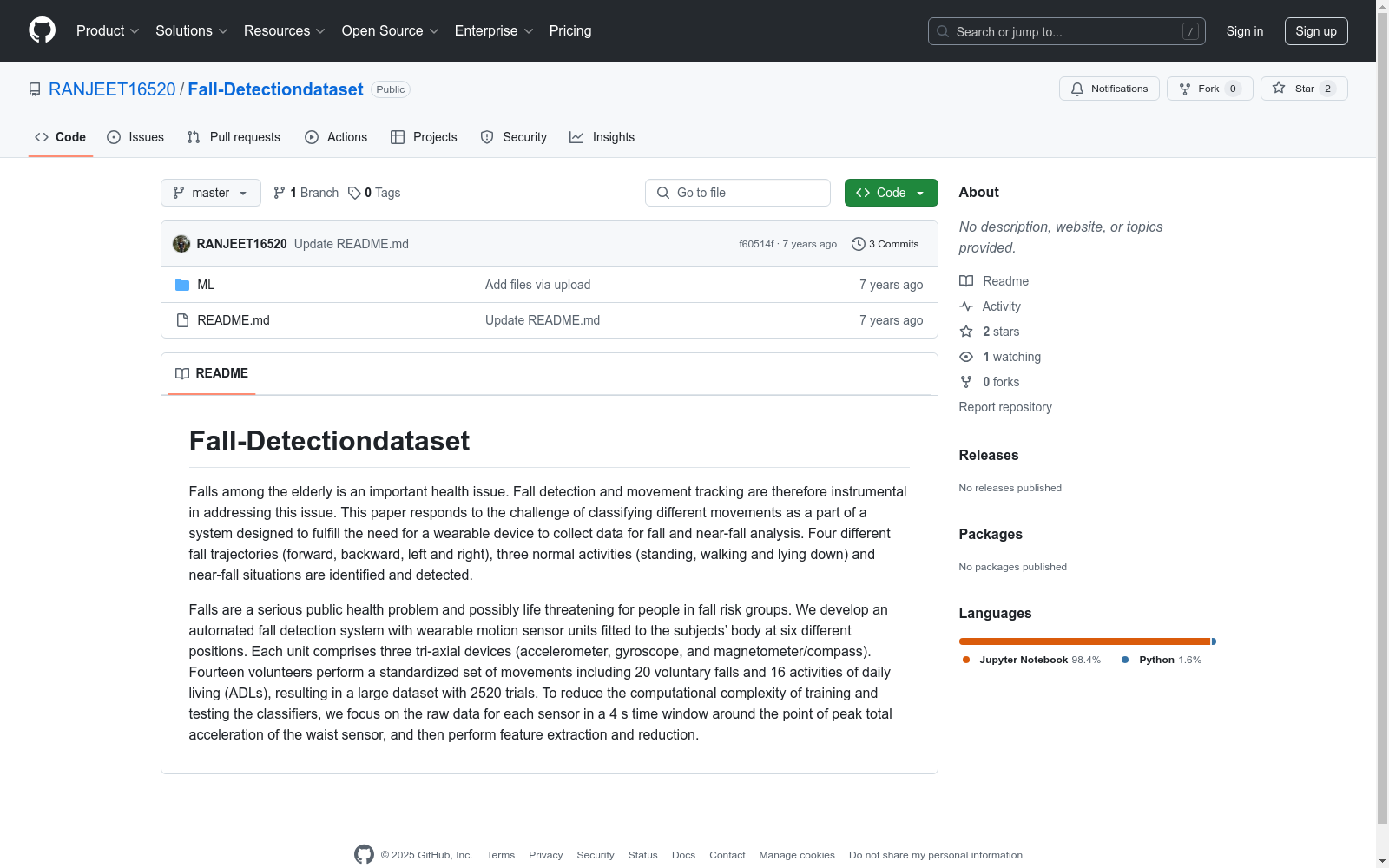Click the ML folder icon
Viewport: 1389px width, 868px height.
[182, 285]
